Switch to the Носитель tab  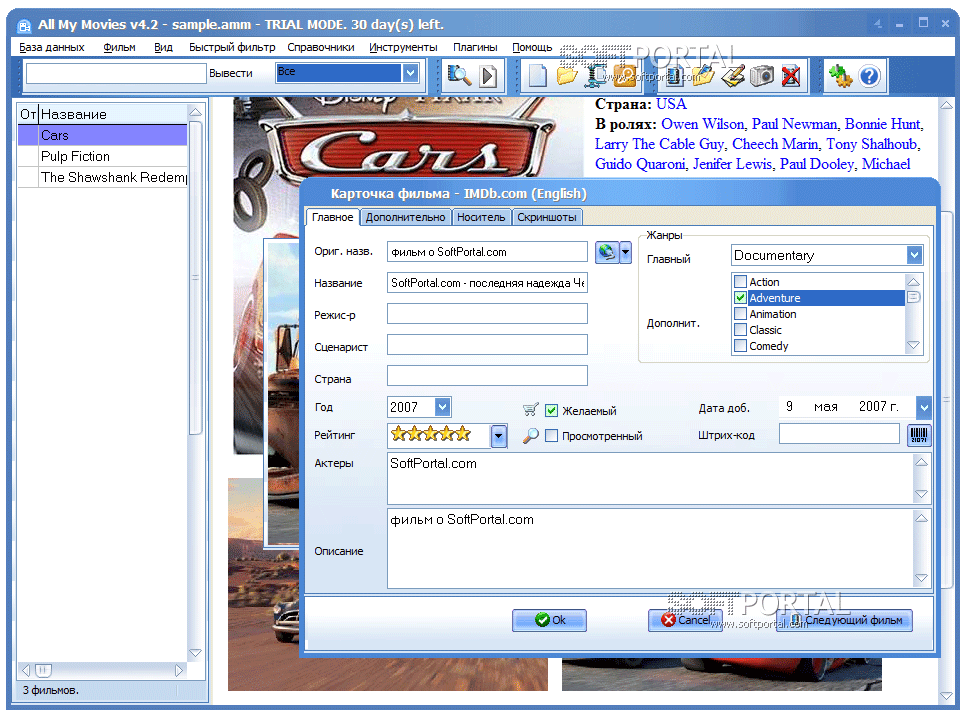pyautogui.click(x=481, y=217)
